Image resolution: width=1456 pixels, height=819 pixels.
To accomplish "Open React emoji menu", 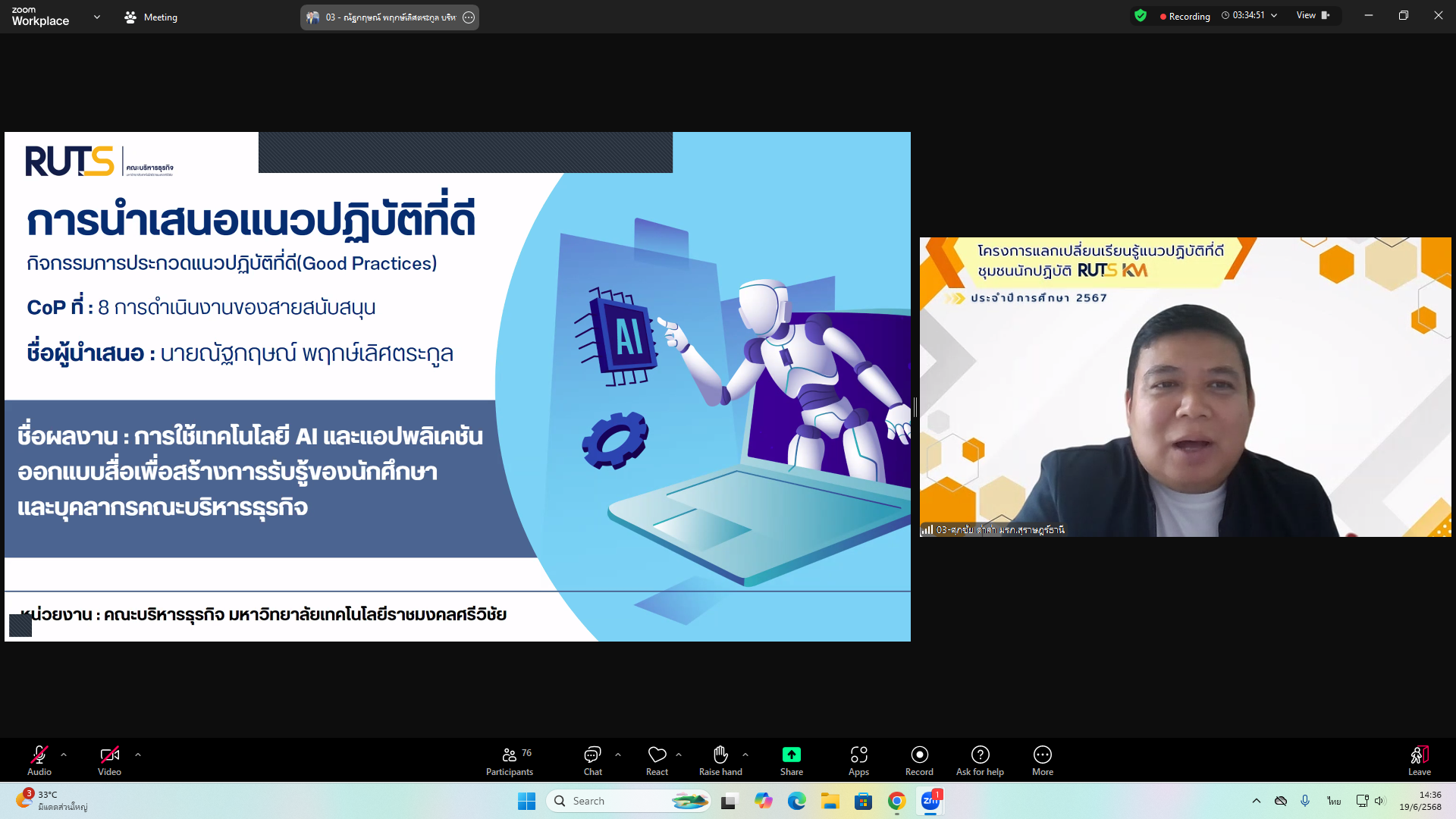I will tap(657, 760).
